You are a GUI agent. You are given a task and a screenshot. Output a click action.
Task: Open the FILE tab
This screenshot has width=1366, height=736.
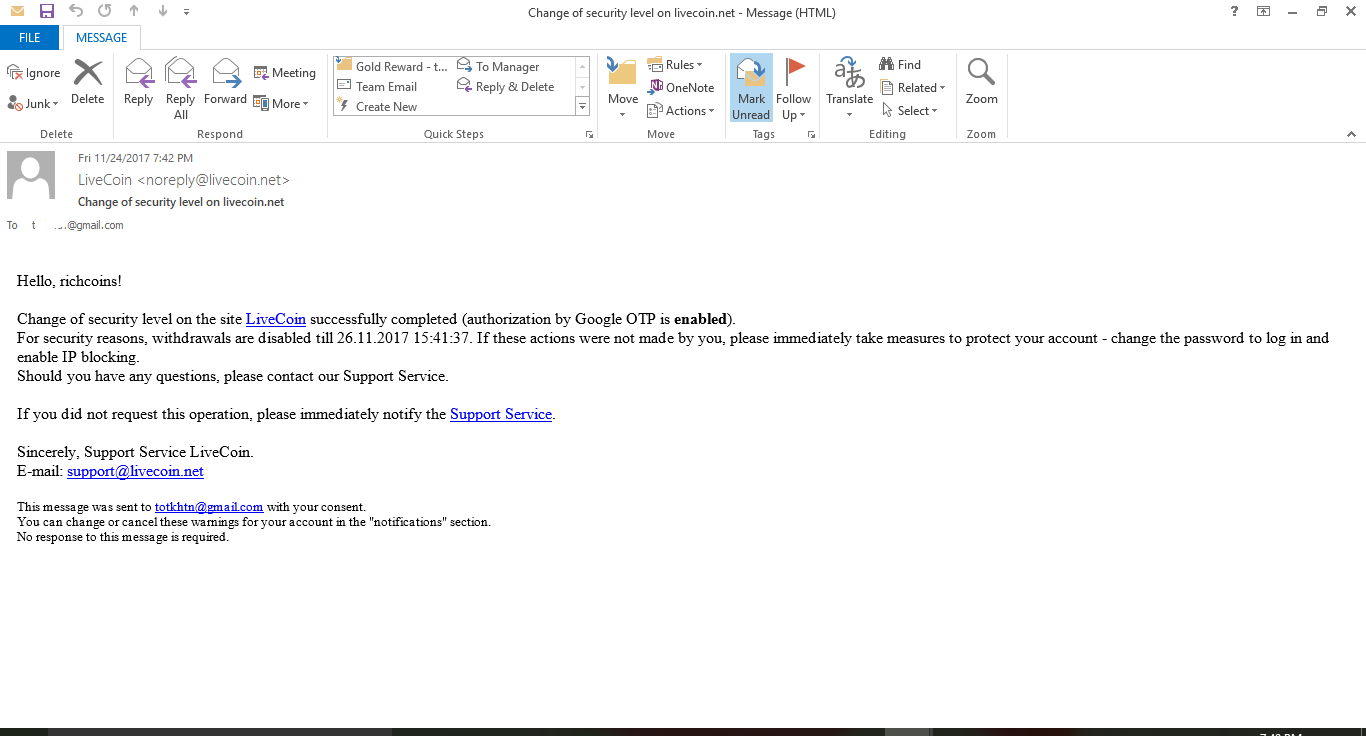(x=30, y=38)
